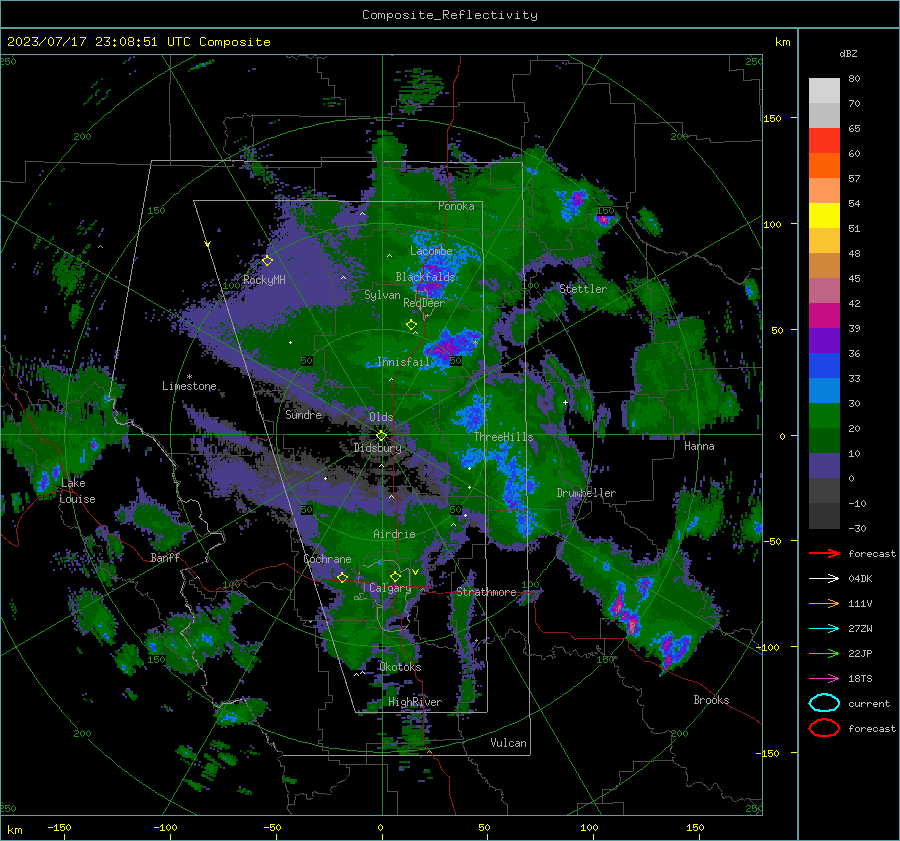Select the red 60–65 dBZ swatch
The width and height of the screenshot is (900, 841).
(824, 141)
